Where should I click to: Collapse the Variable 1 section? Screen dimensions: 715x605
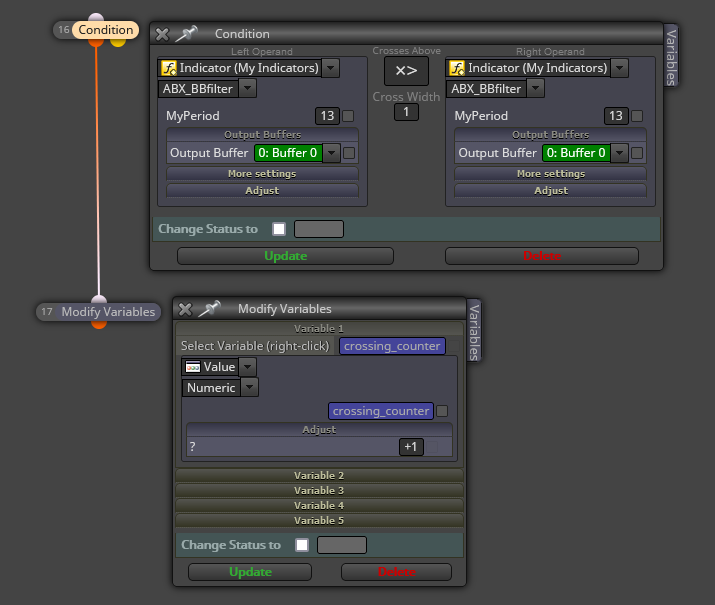(319, 329)
